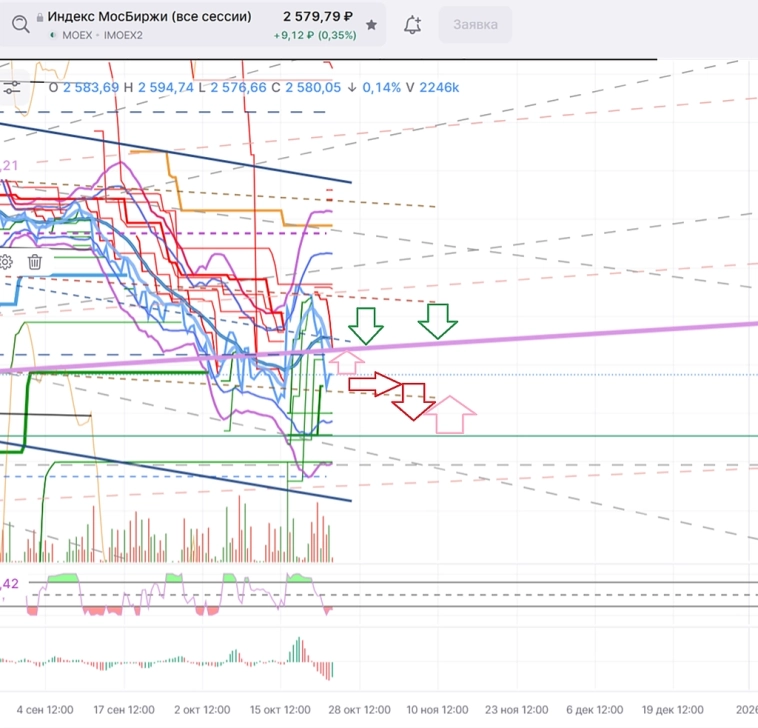The image size is (758, 728).
Task: Open price alert bell icon
Action: tap(412, 24)
